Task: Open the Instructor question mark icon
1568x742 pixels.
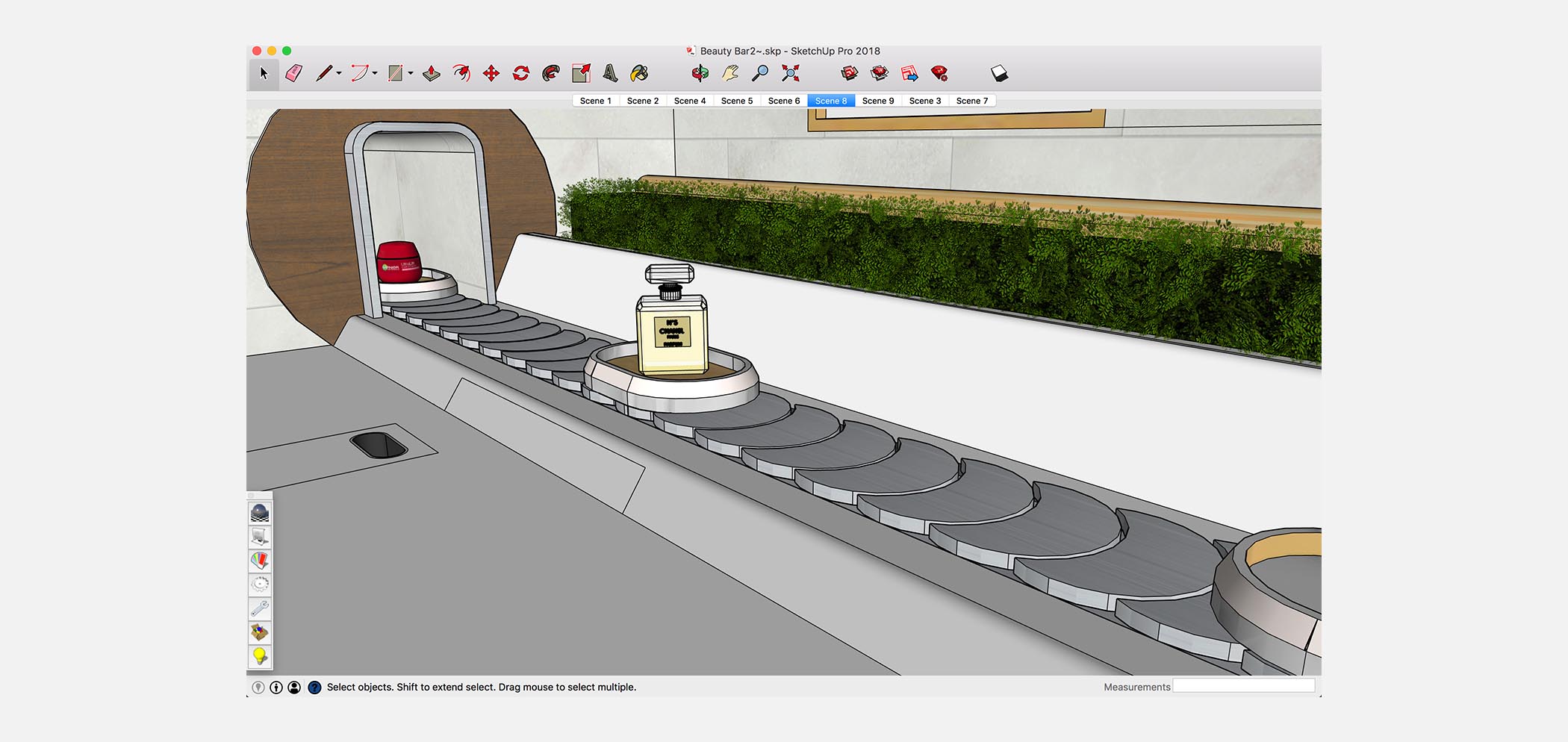Action: [x=314, y=688]
